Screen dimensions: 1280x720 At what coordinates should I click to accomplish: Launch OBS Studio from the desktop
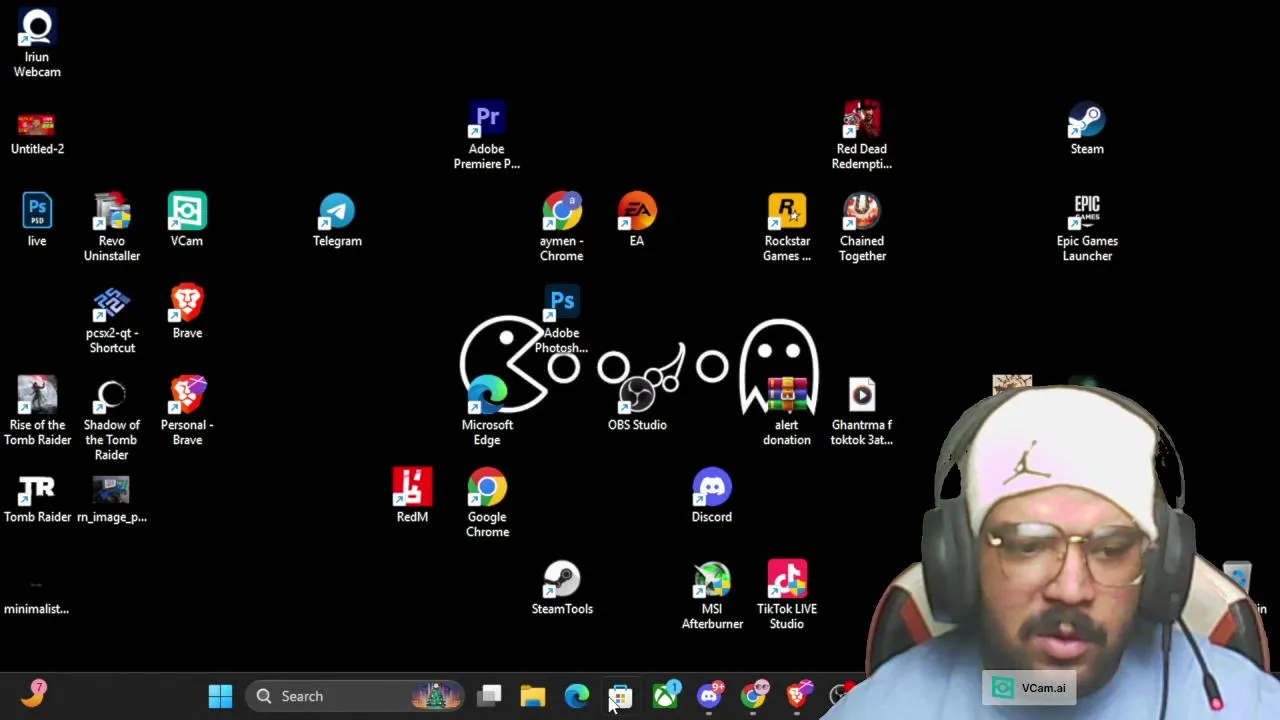pos(637,404)
